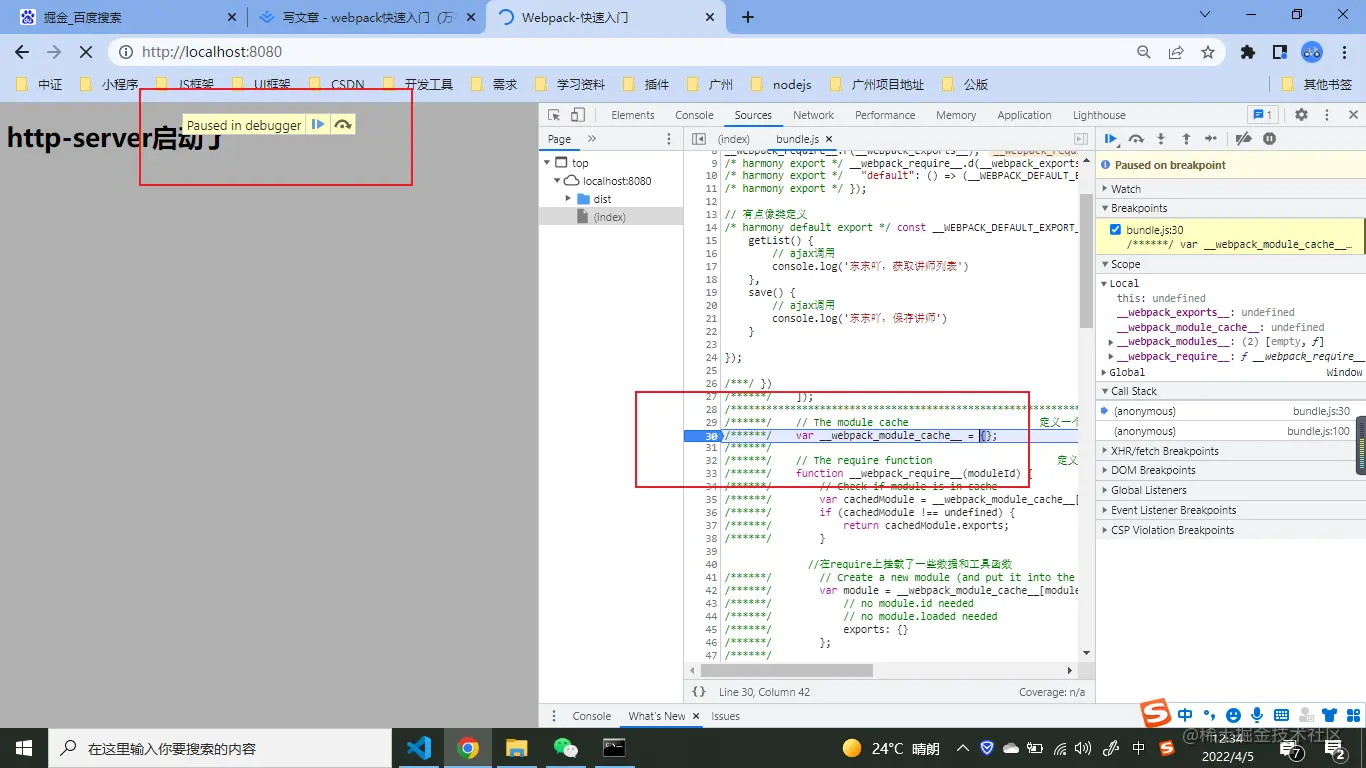Step over from the Paused in debugger overlay
The width and height of the screenshot is (1366, 768).
[343, 125]
